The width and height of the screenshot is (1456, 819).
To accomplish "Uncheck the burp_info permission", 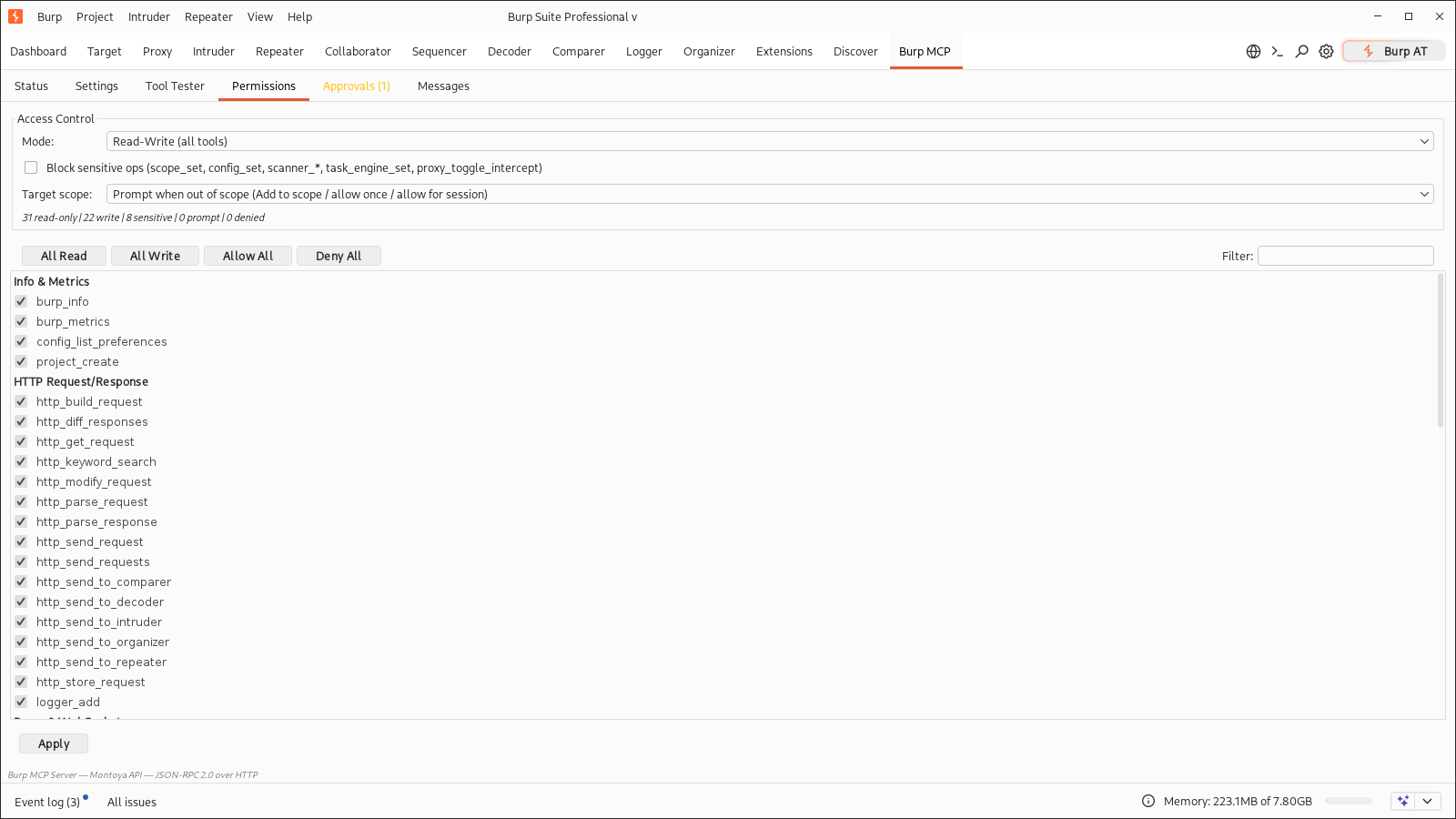I will tap(21, 301).
